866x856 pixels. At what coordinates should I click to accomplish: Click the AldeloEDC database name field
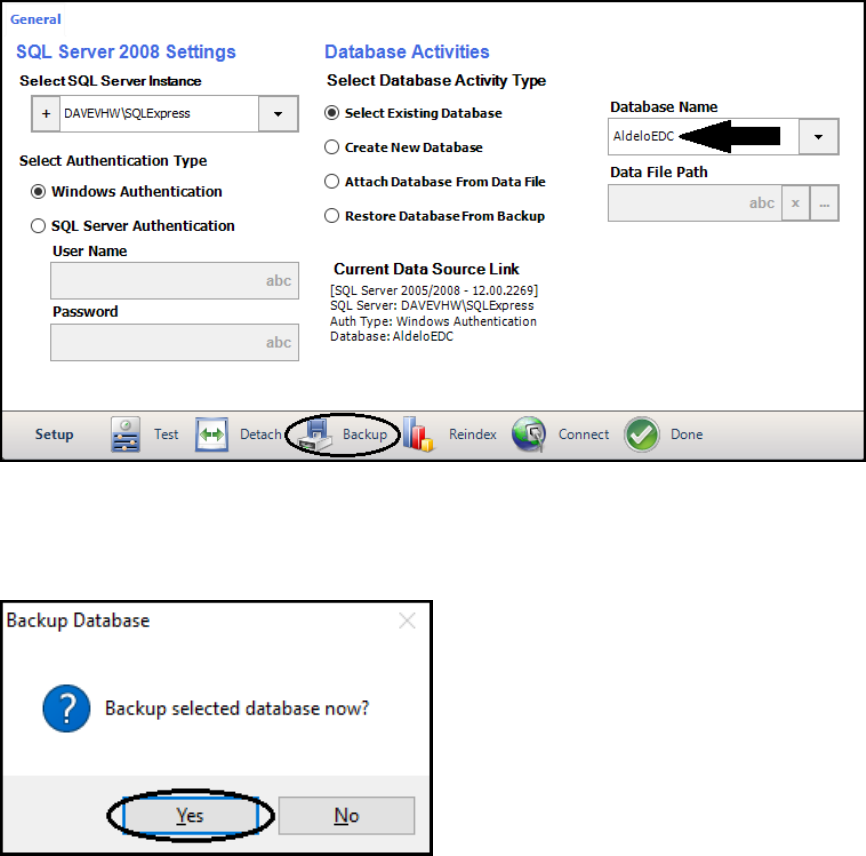coord(703,136)
